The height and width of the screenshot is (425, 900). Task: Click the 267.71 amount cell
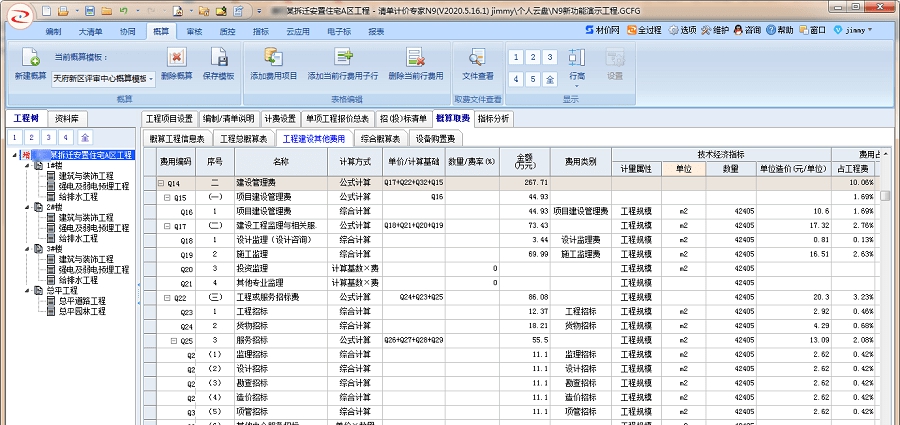pos(525,183)
